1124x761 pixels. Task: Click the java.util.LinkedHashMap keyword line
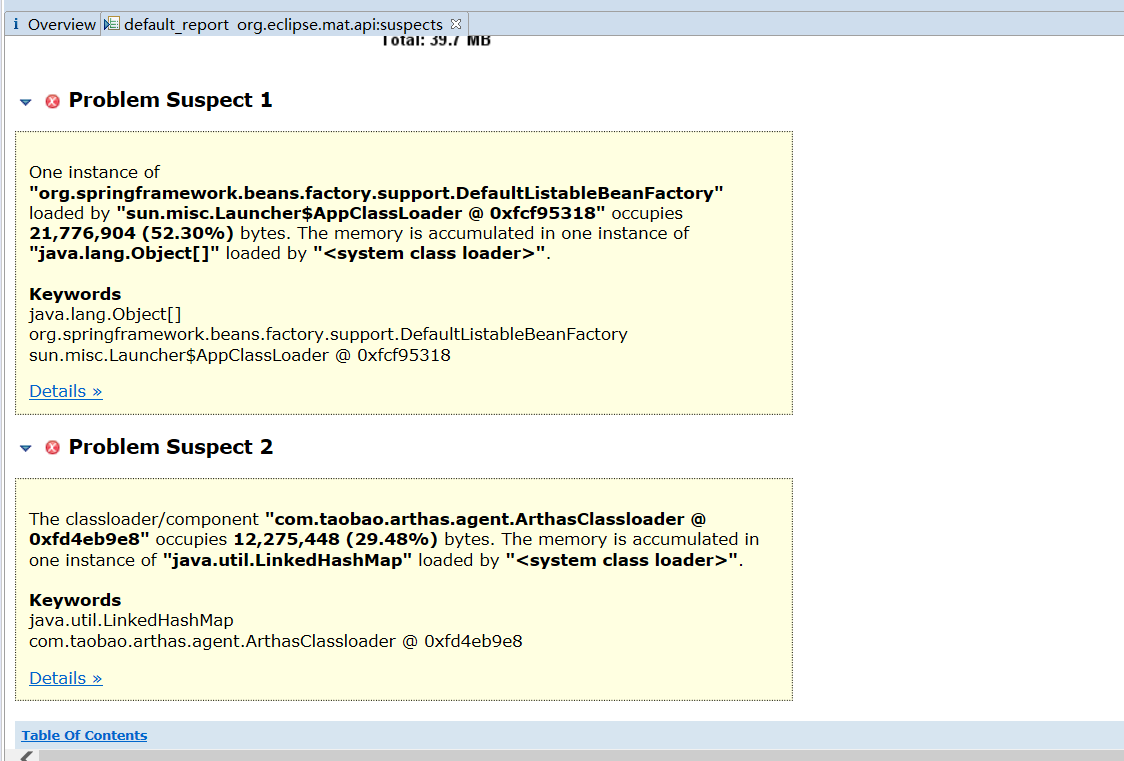131,620
